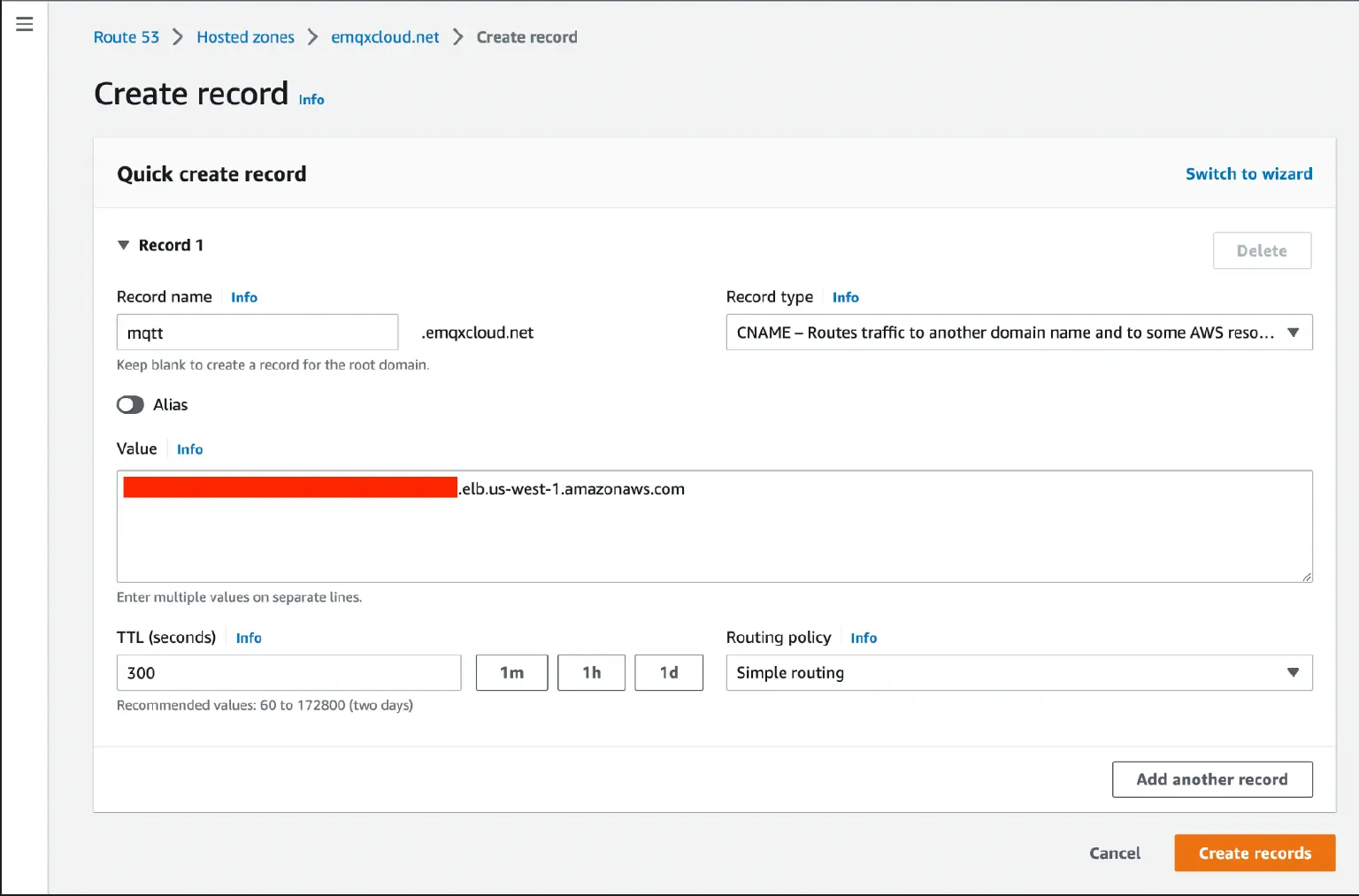1359x896 pixels.
Task: Click the Value text area
Action: [713, 526]
